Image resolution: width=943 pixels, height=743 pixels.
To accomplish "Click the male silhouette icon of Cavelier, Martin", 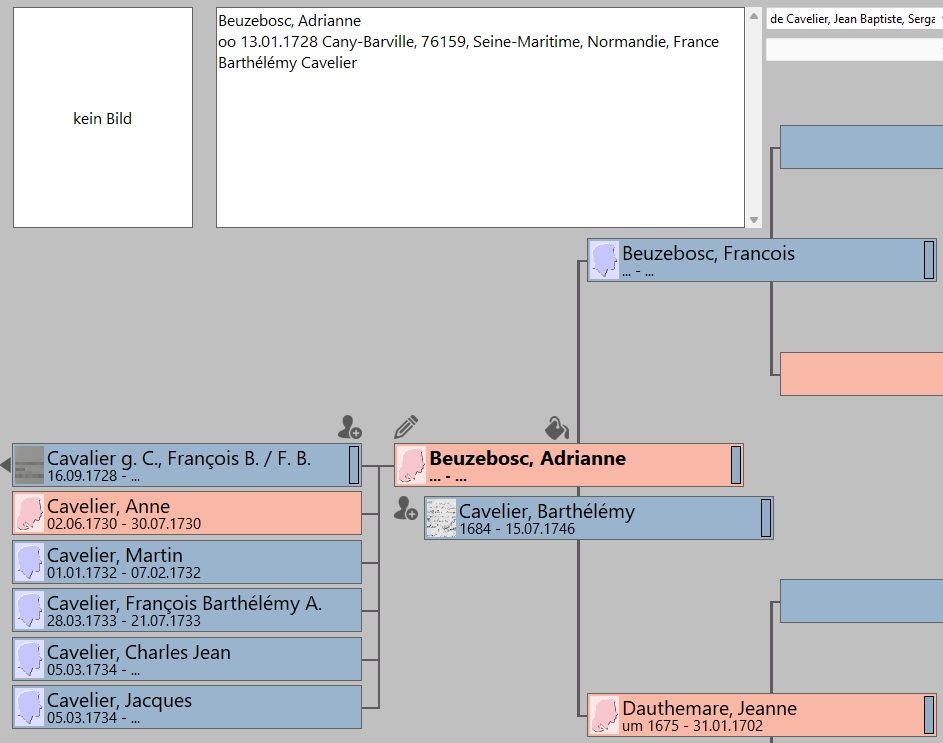I will (29, 562).
